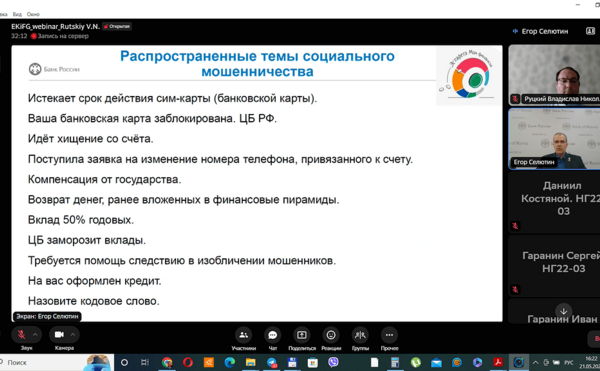The height and width of the screenshot is (371, 600).
Task: Toggle the Камера video button
Action: [x=59, y=335]
